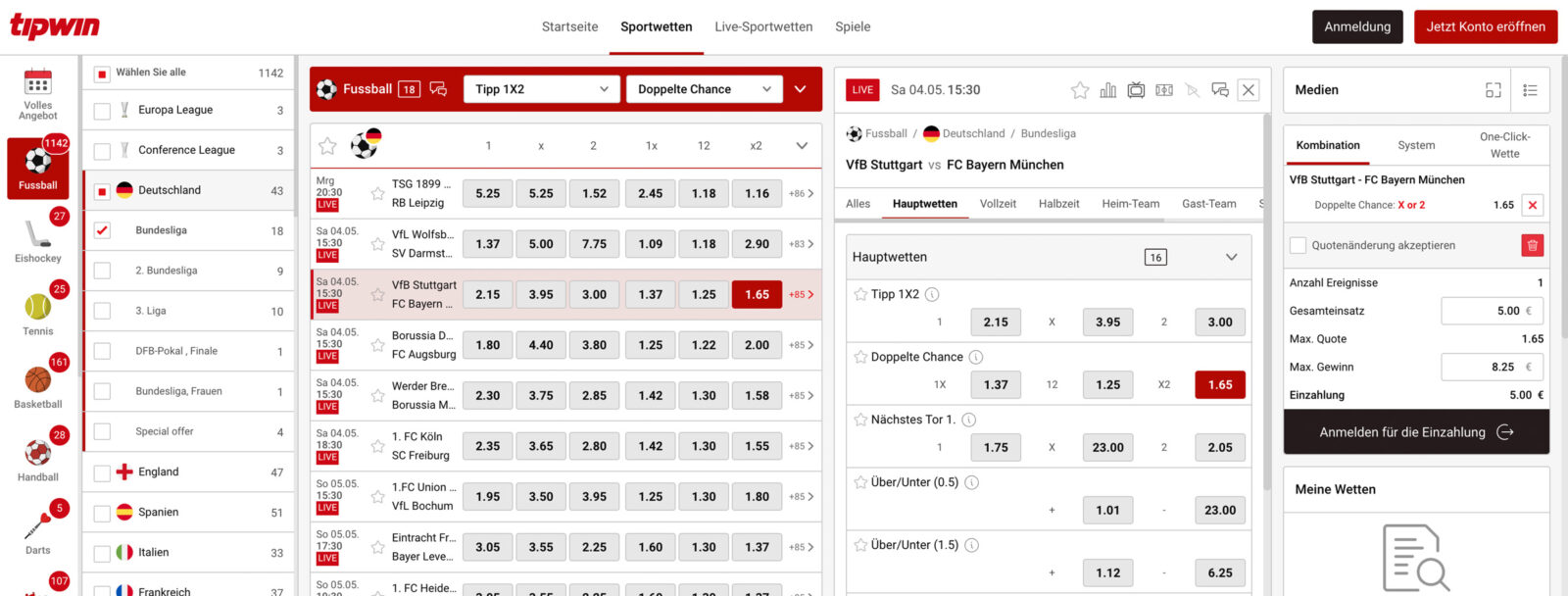This screenshot has width=1568, height=596.
Task: Switch to Halbzeit bets tab
Action: (1058, 204)
